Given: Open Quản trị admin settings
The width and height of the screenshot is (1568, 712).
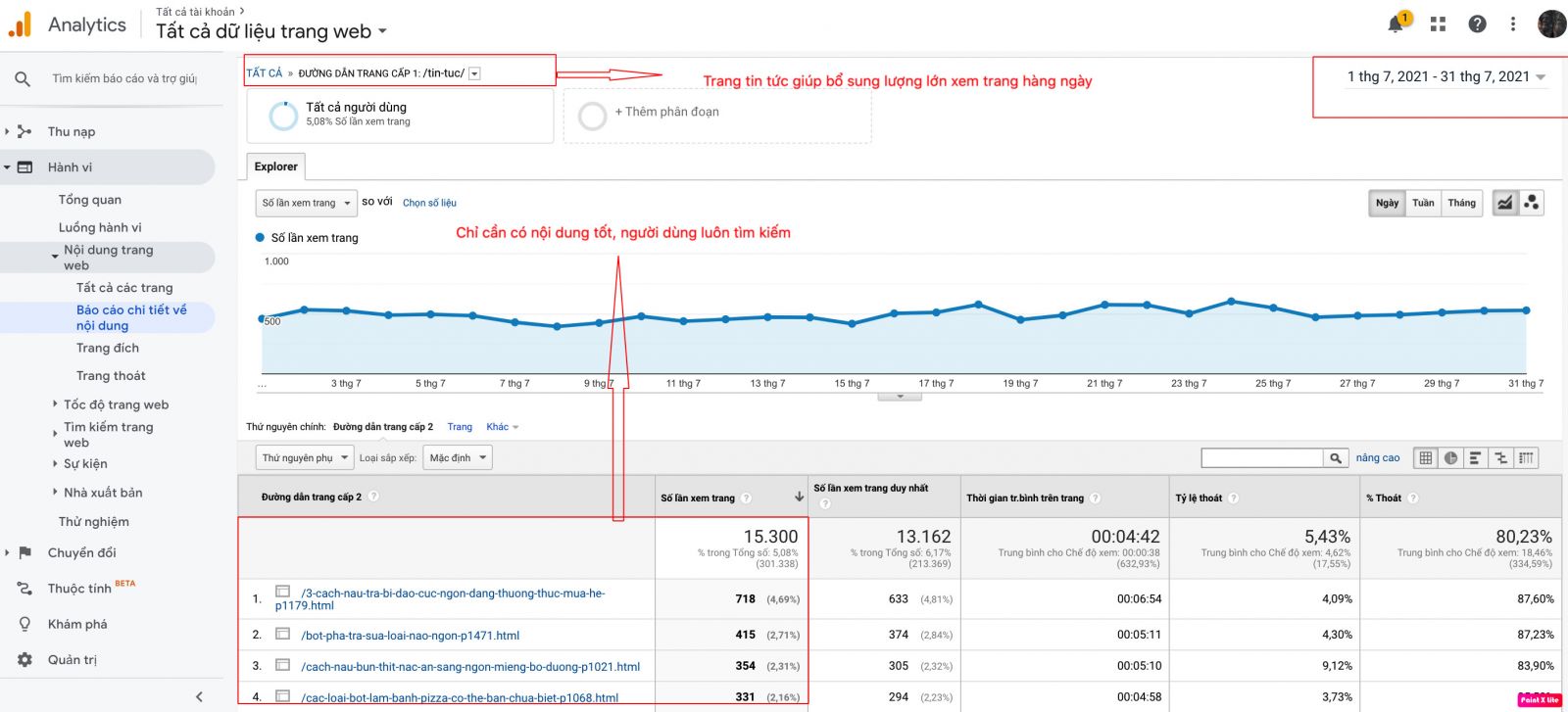Looking at the screenshot, I should click(73, 659).
